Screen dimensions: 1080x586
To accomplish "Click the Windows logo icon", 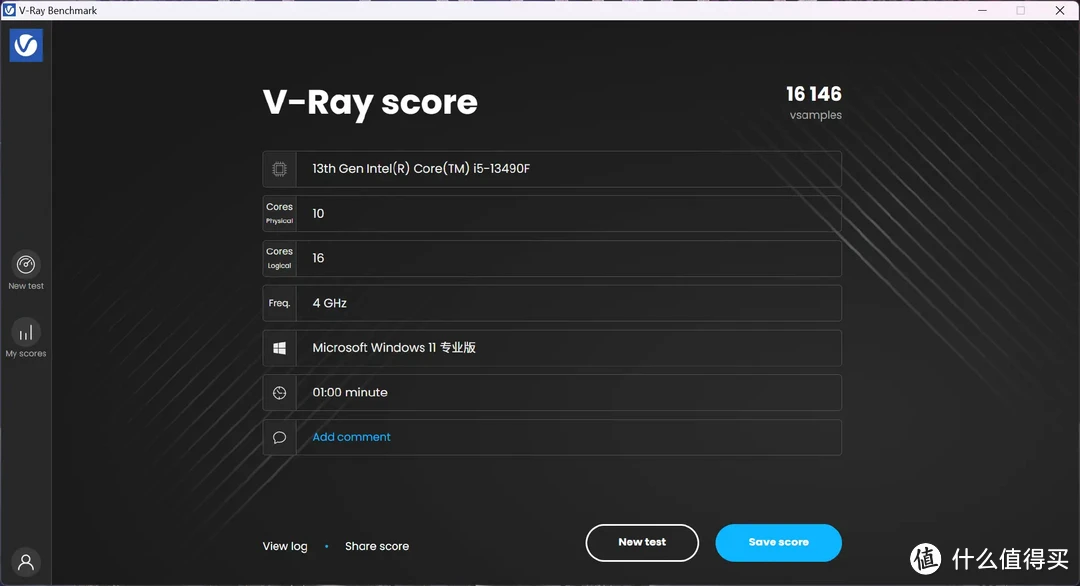I will click(280, 348).
